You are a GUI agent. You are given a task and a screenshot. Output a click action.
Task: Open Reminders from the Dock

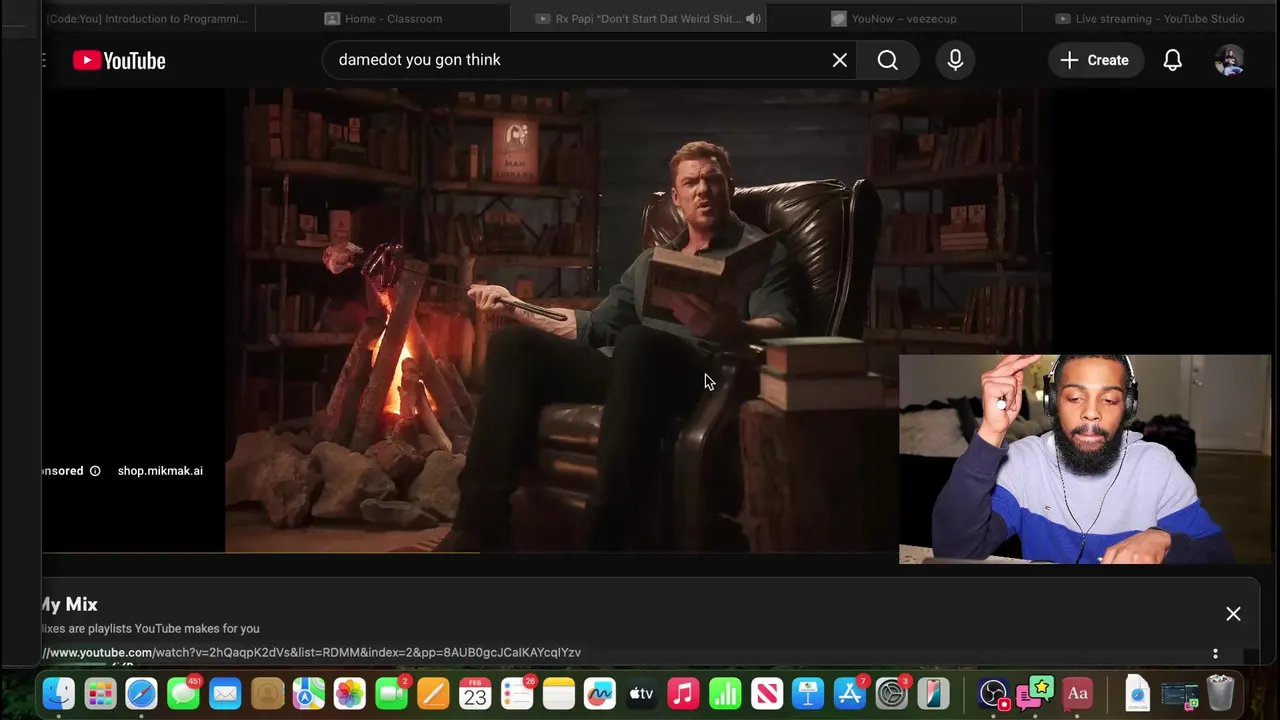(516, 693)
